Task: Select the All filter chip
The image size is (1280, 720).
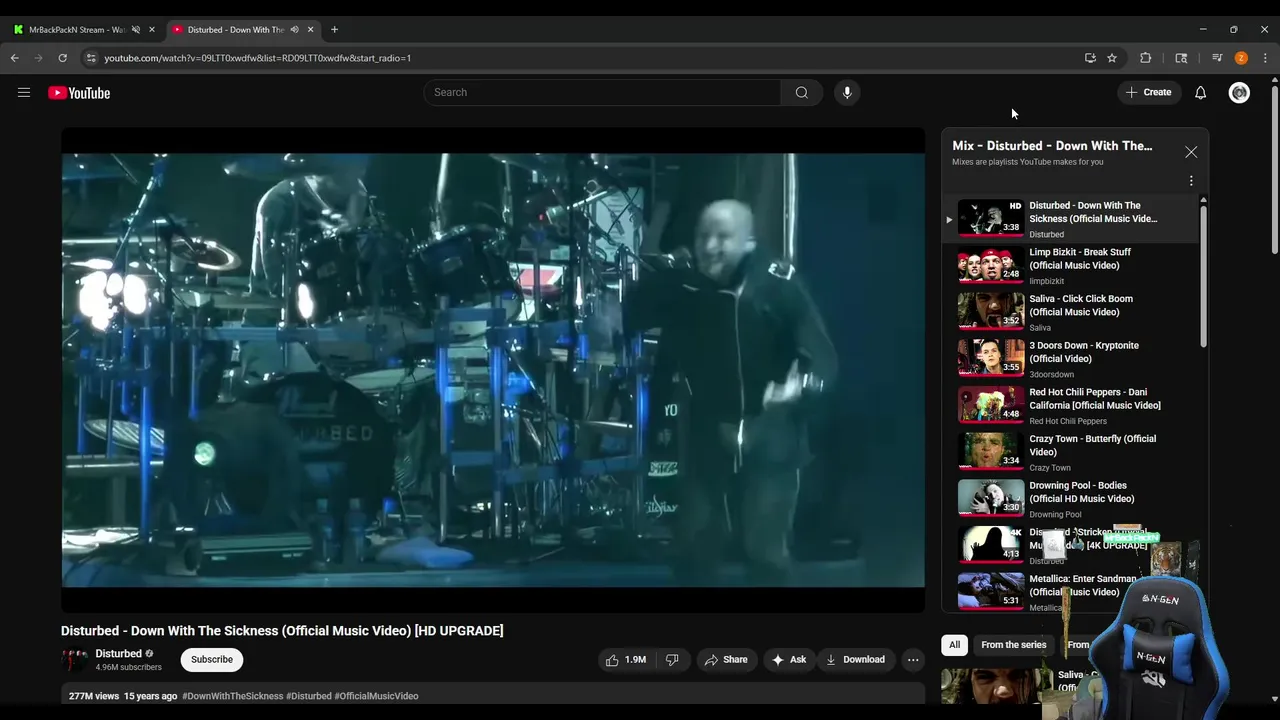Action: point(955,645)
